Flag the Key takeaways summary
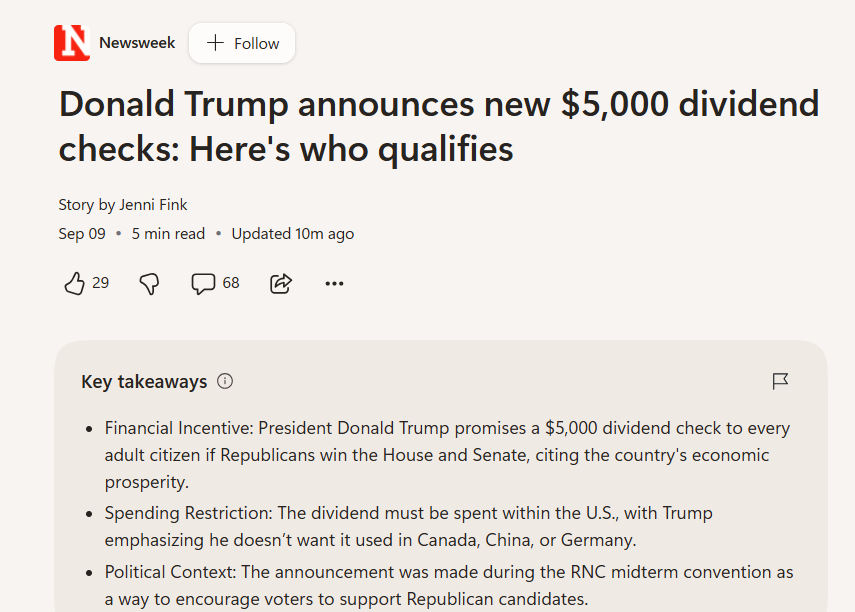Image resolution: width=855 pixels, height=612 pixels. [780, 381]
